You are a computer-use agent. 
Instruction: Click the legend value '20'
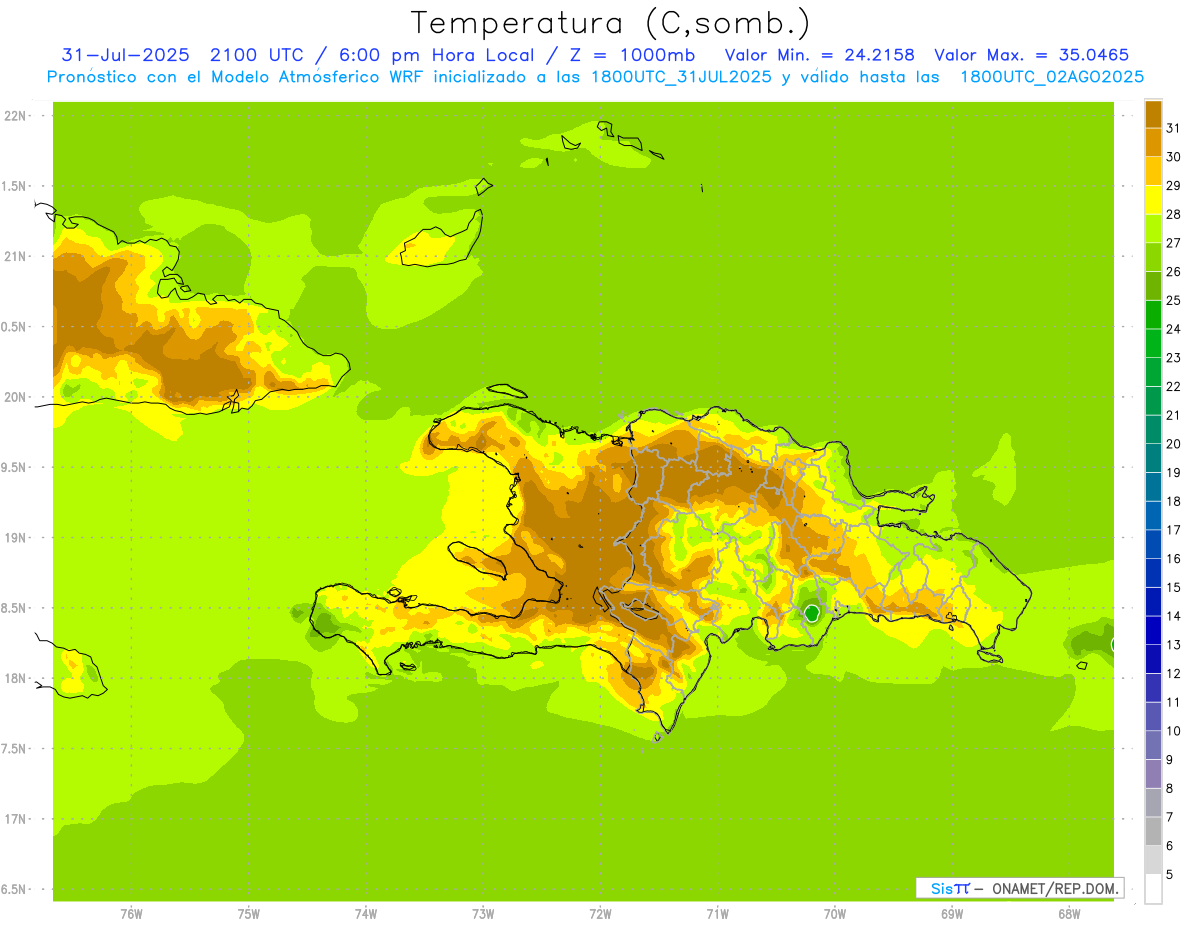[x=1173, y=444]
